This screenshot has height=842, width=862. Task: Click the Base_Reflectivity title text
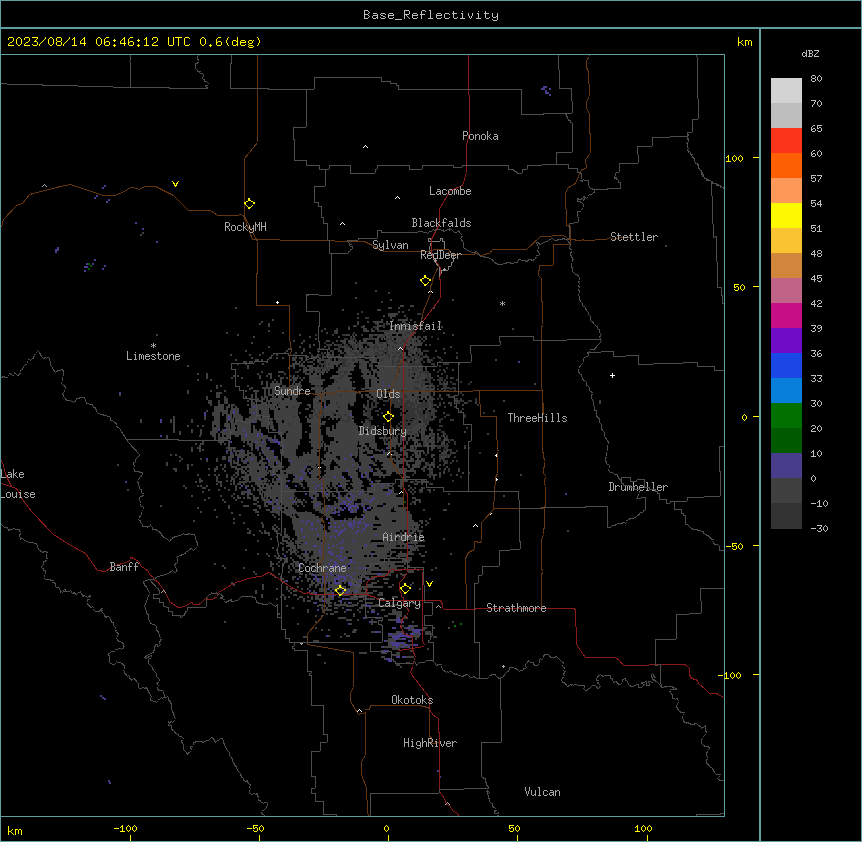pos(431,15)
